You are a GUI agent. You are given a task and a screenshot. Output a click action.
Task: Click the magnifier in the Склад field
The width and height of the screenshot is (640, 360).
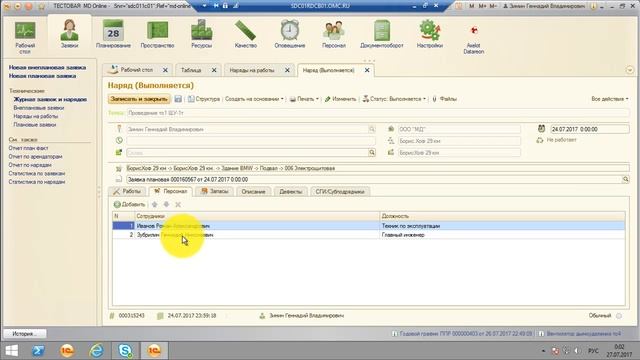(x=372, y=153)
